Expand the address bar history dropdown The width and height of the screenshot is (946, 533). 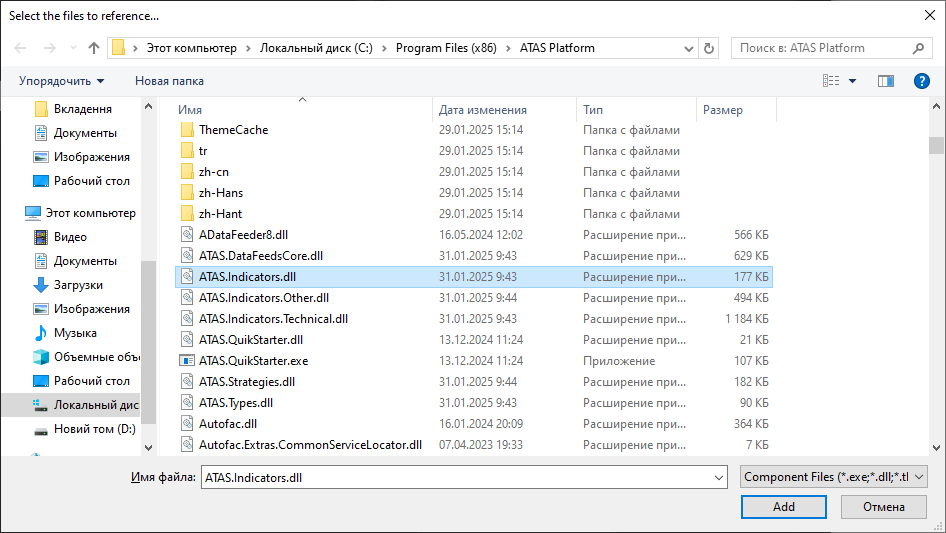(688, 48)
